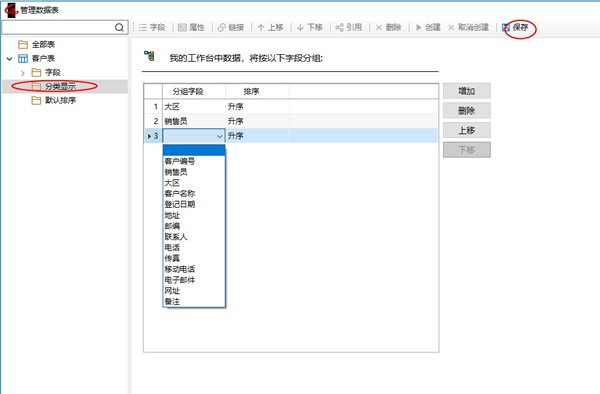Open the 字段 toolbar item
Screen dimensions: 600x394
coord(152,27)
